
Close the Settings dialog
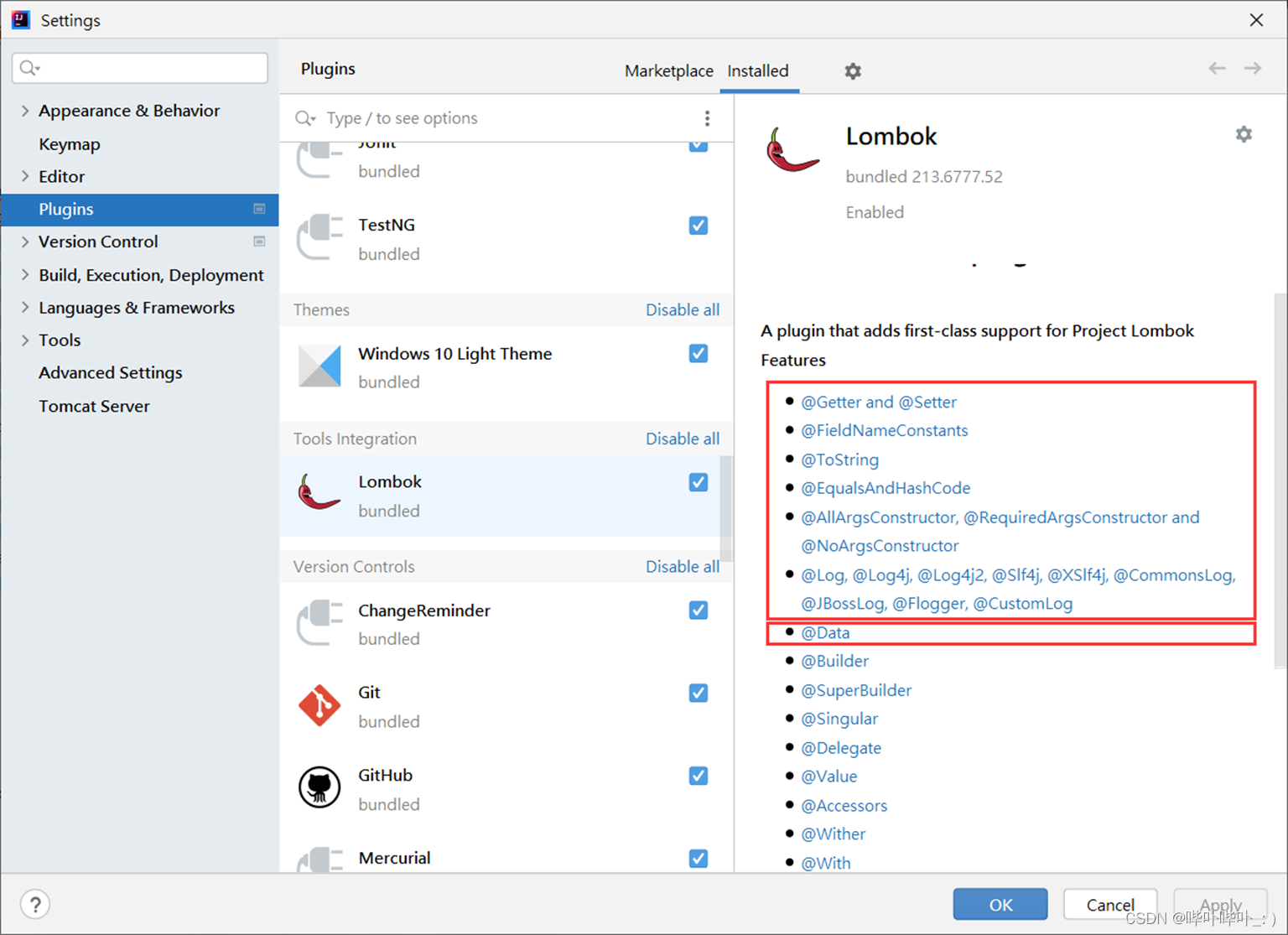click(x=1256, y=19)
